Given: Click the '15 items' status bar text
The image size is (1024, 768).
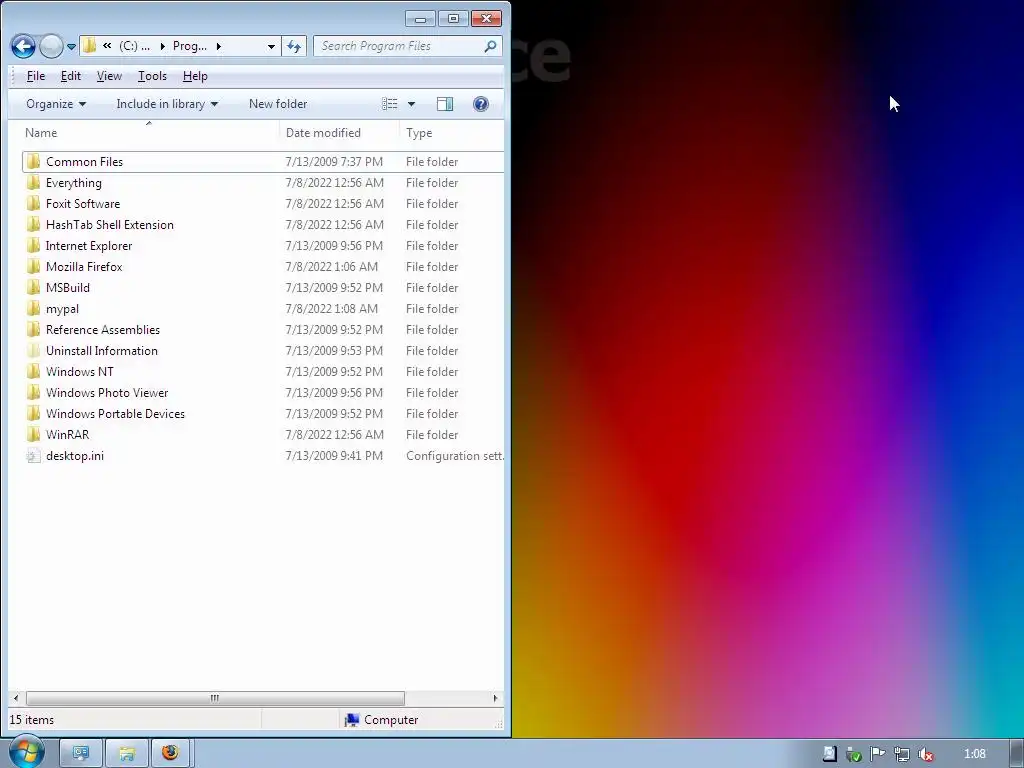Looking at the screenshot, I should [31, 720].
